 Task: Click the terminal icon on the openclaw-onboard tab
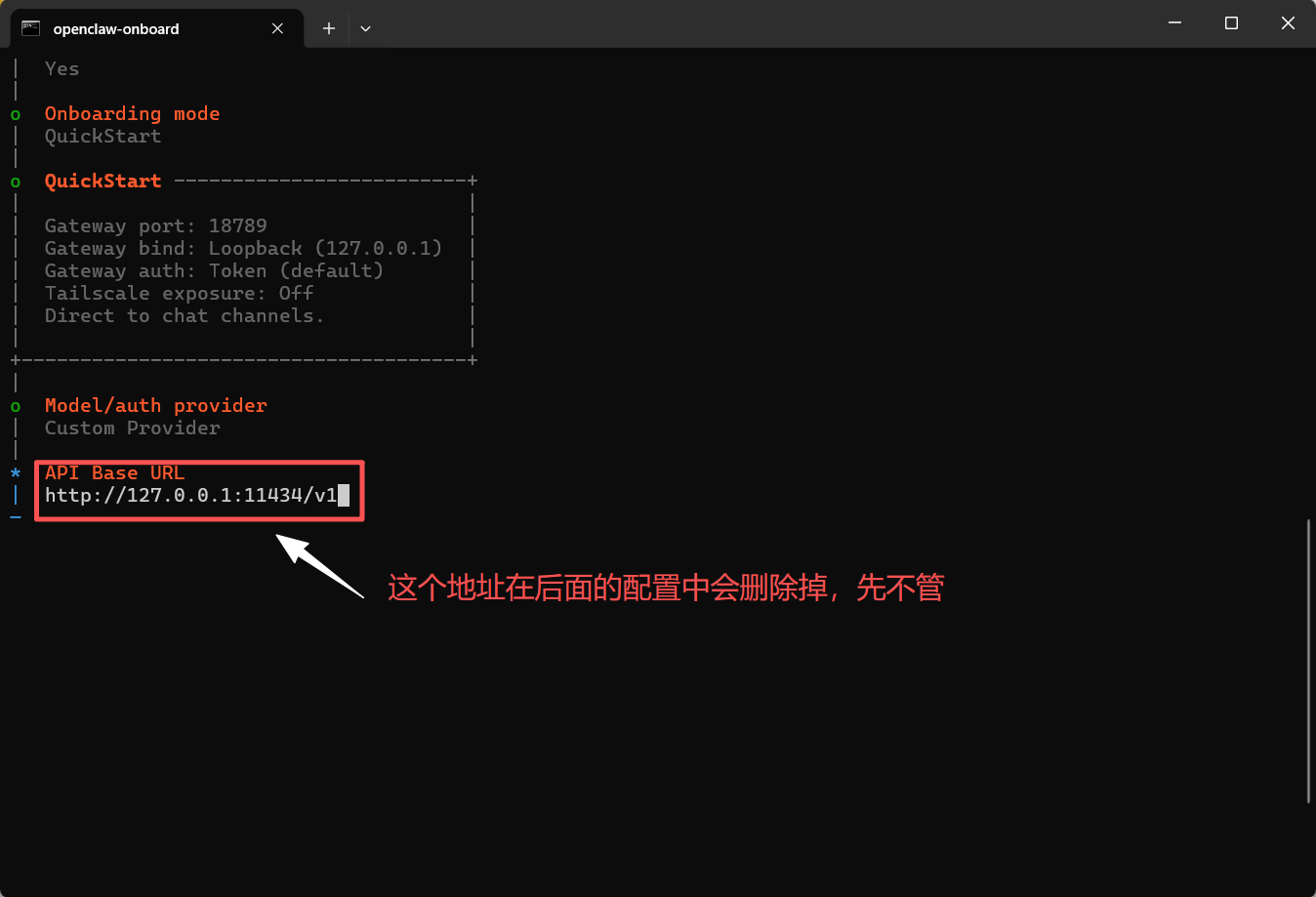[31, 28]
